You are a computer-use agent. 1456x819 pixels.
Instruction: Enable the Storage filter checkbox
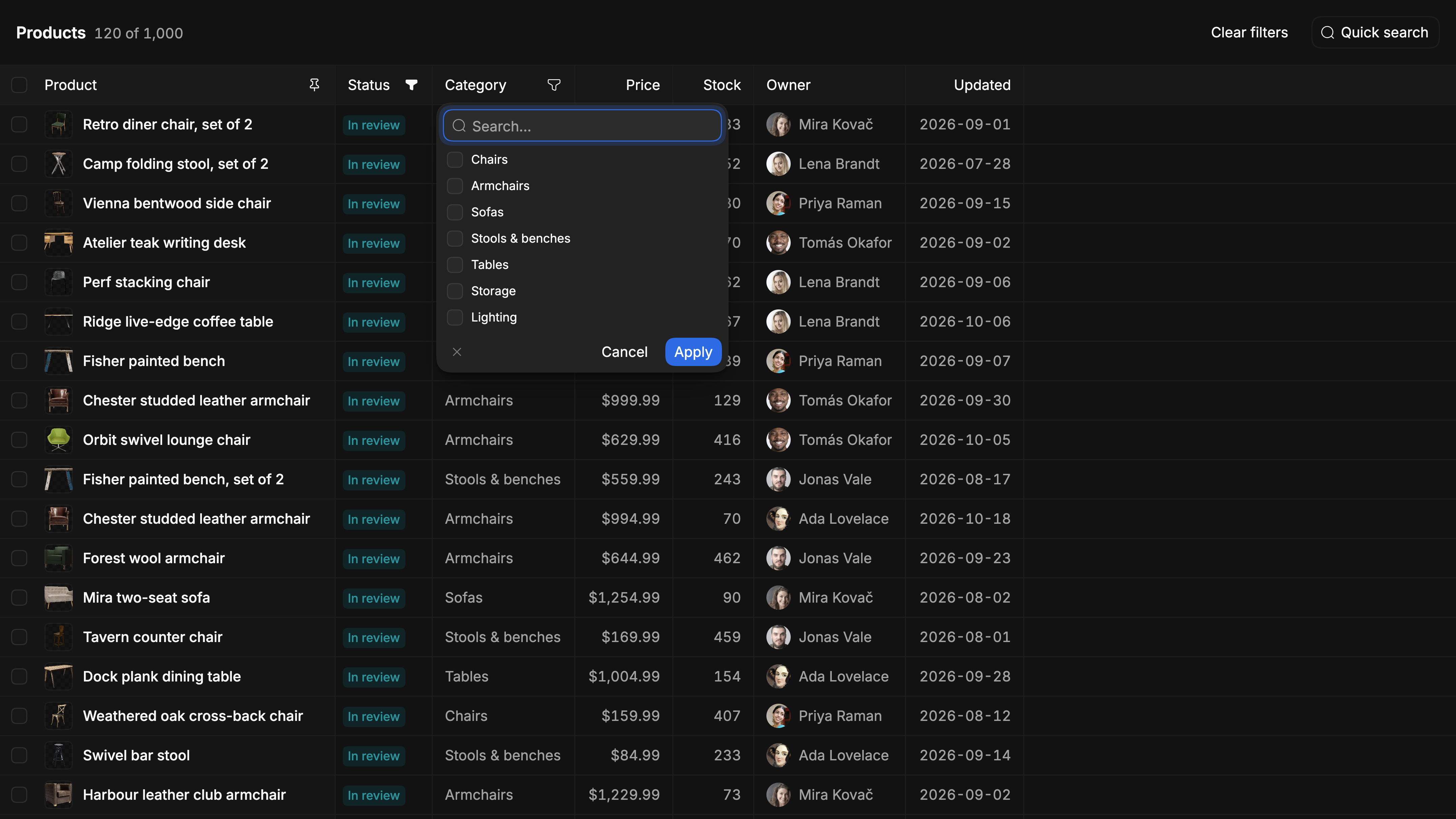tap(455, 291)
